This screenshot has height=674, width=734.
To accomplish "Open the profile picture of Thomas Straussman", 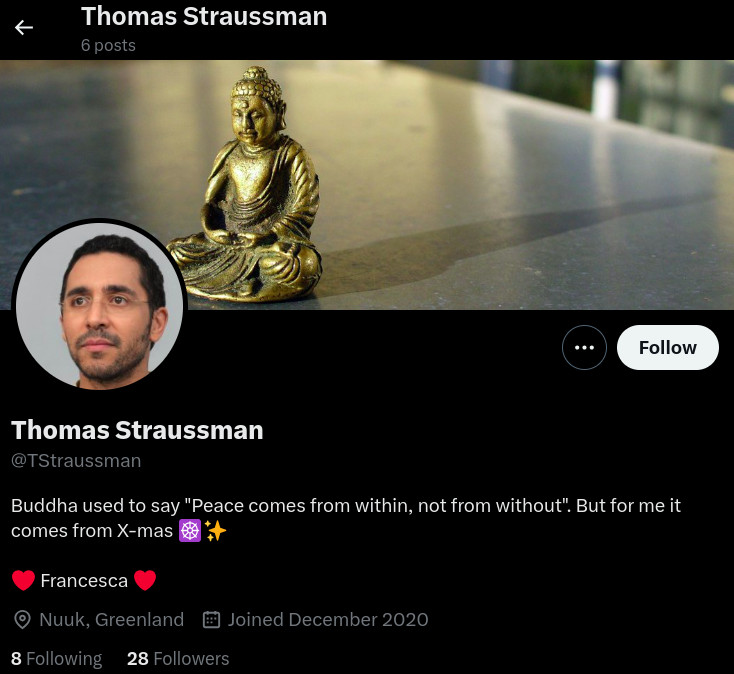I will (x=99, y=306).
